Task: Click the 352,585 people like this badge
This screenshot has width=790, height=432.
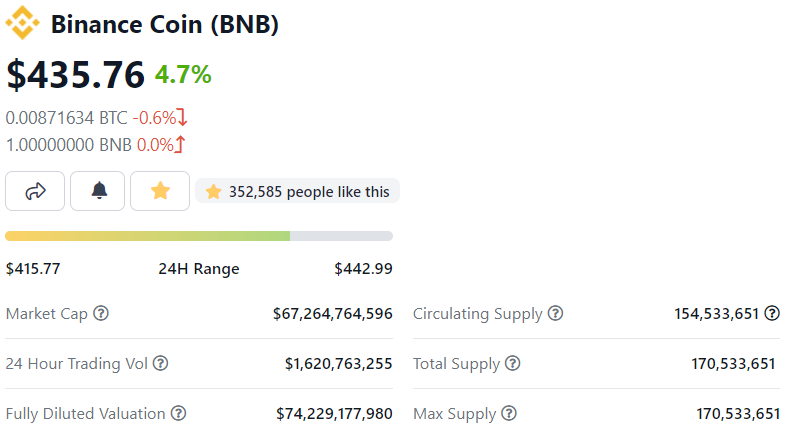Action: click(x=298, y=191)
